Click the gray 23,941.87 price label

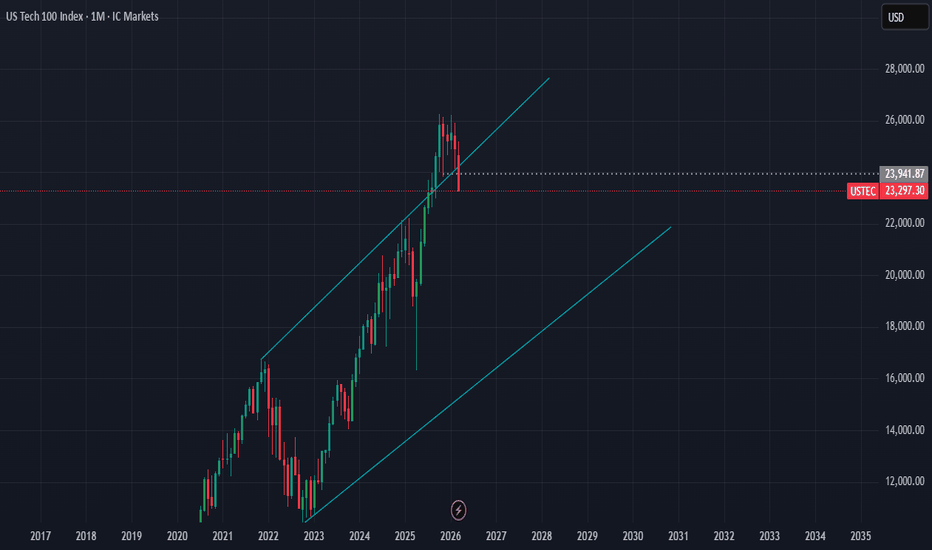(x=903, y=173)
